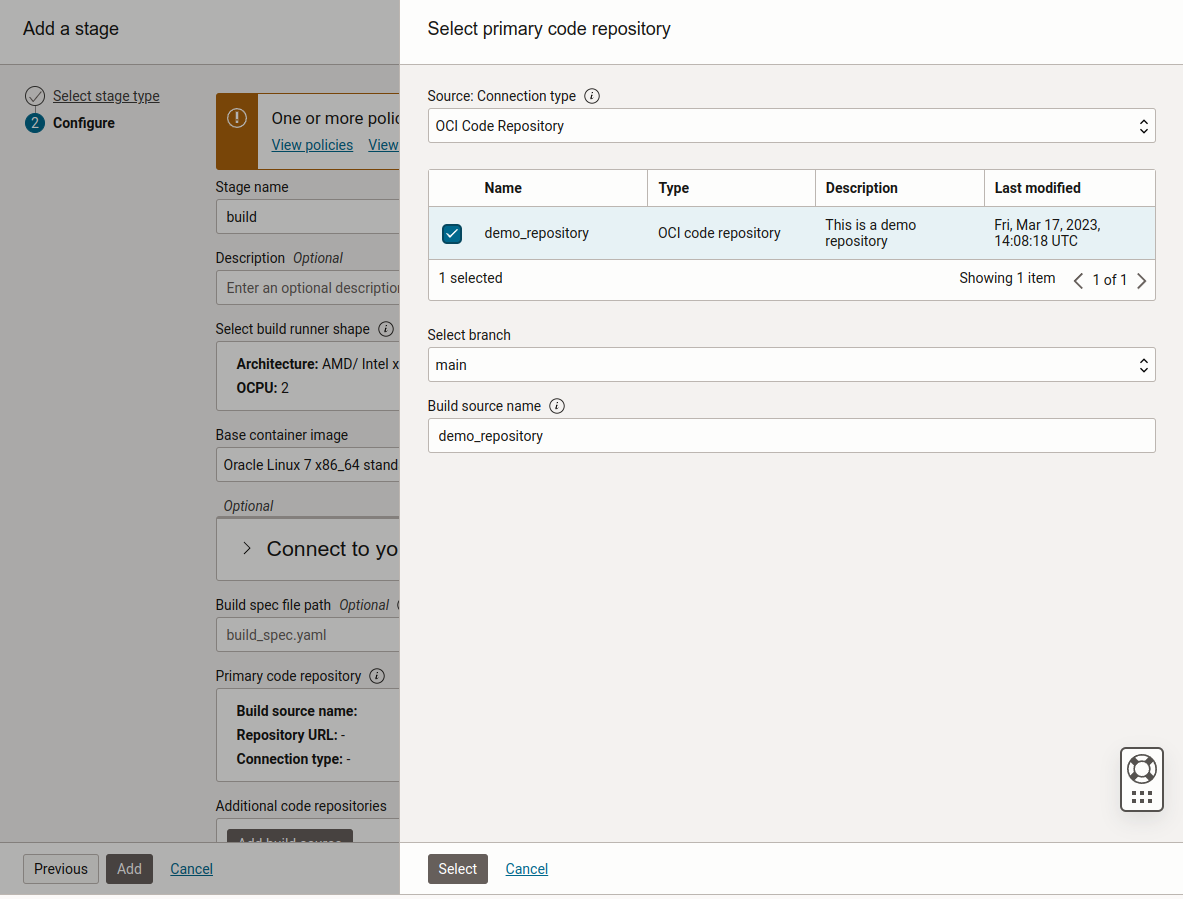
Task: Open the lifebuoy help widget icon
Action: 1141,768
